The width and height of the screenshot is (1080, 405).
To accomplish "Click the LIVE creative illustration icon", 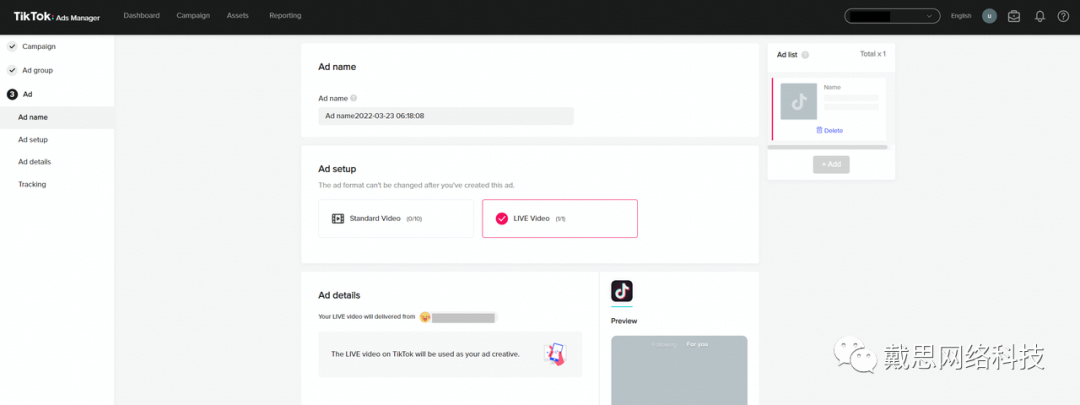I will (x=555, y=354).
